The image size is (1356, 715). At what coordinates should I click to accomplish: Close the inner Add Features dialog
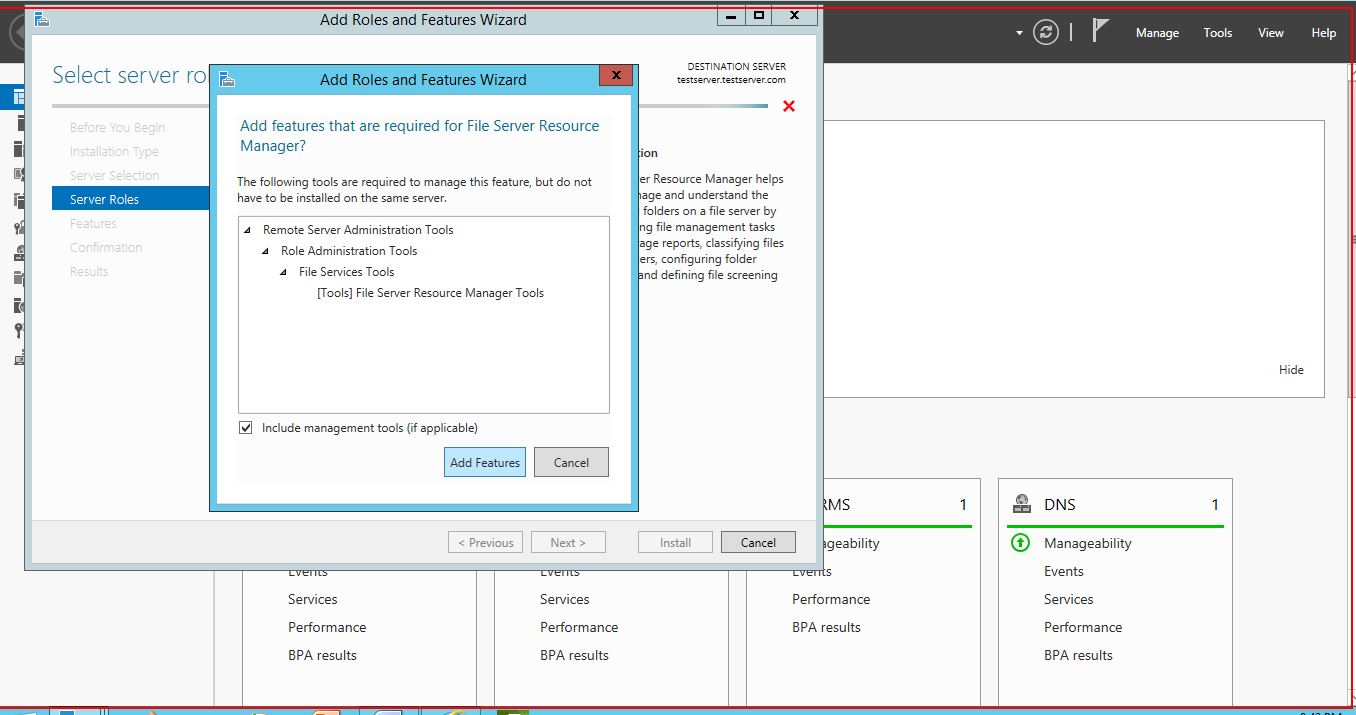[x=616, y=75]
